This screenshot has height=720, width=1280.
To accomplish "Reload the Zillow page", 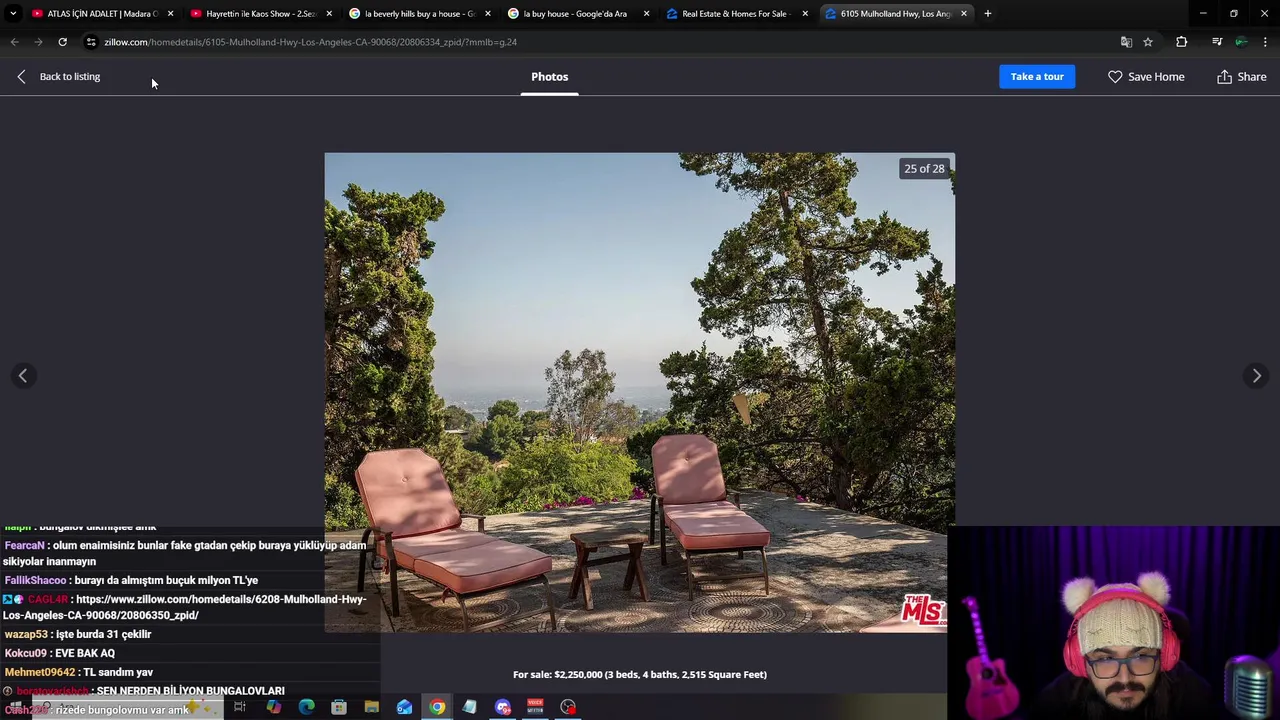I will click(62, 42).
